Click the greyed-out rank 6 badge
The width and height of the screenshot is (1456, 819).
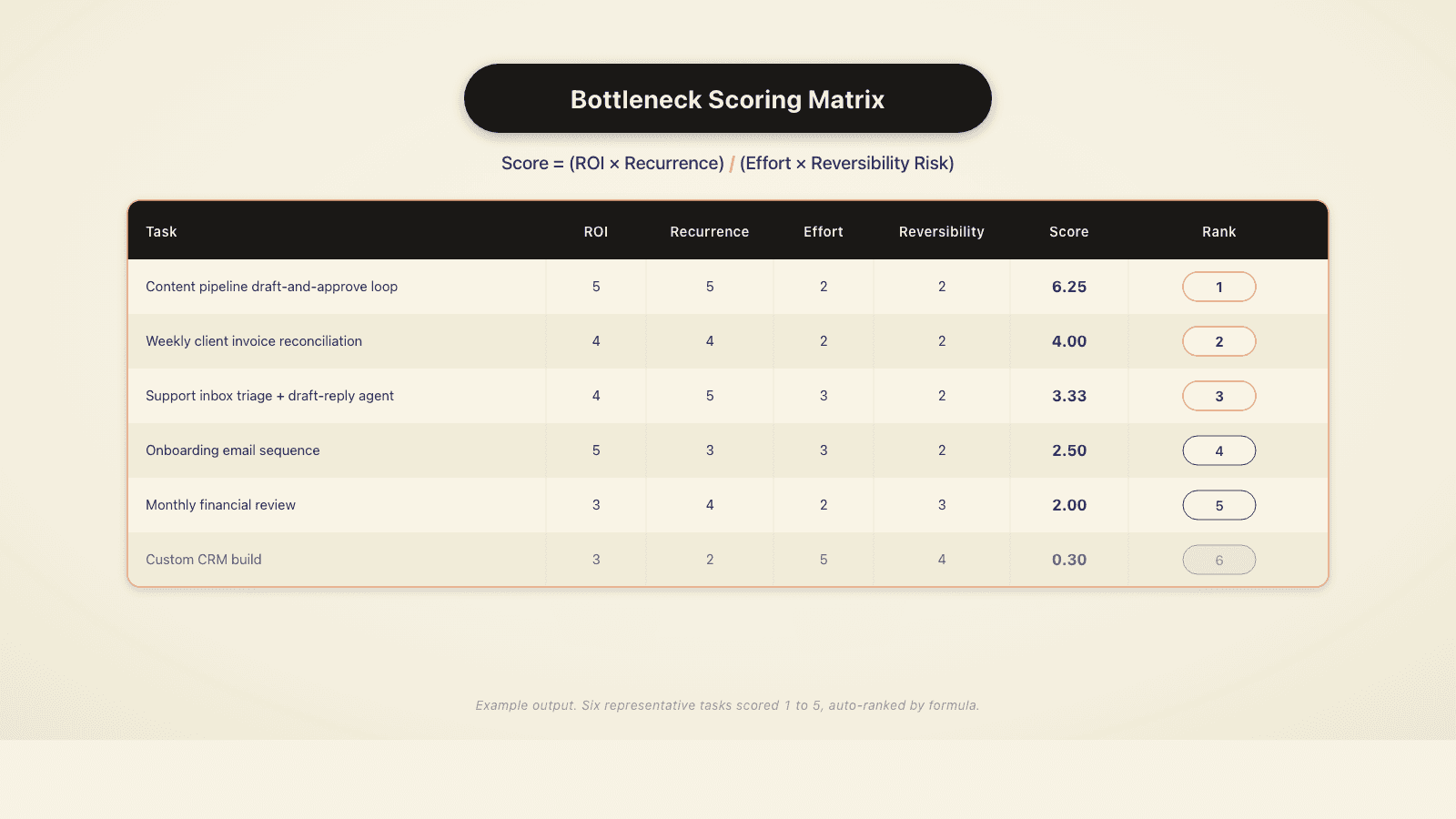click(x=1218, y=560)
